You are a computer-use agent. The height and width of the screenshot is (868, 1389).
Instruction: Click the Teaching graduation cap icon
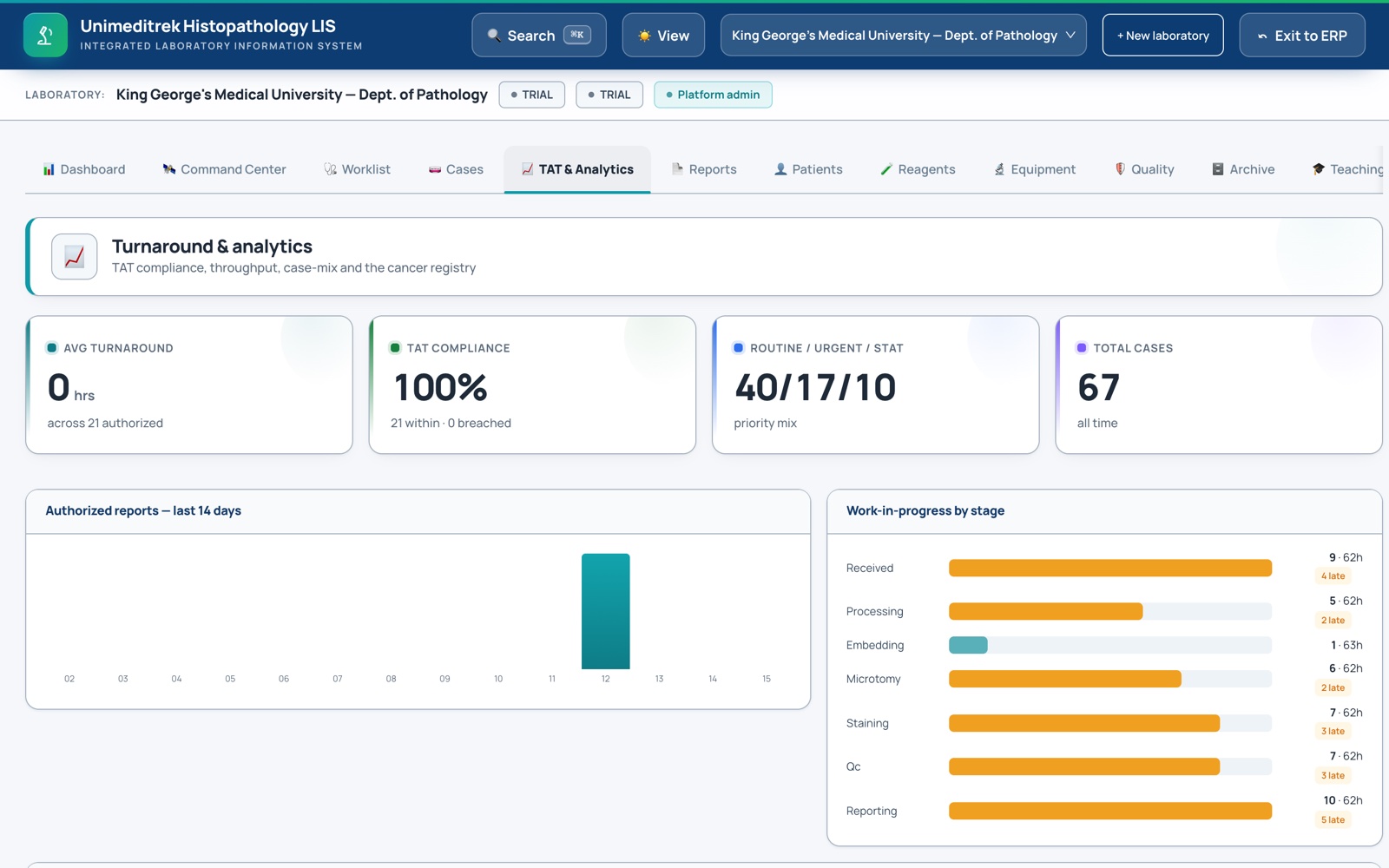[x=1319, y=169]
